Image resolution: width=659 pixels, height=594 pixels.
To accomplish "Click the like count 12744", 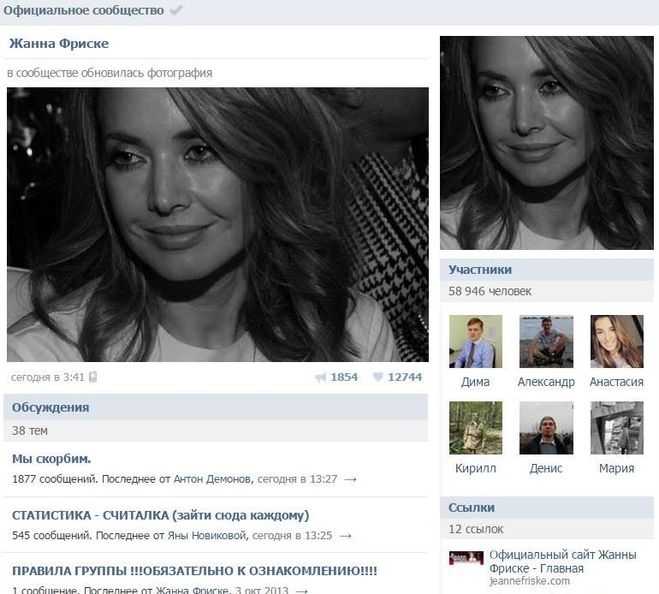I will point(404,377).
